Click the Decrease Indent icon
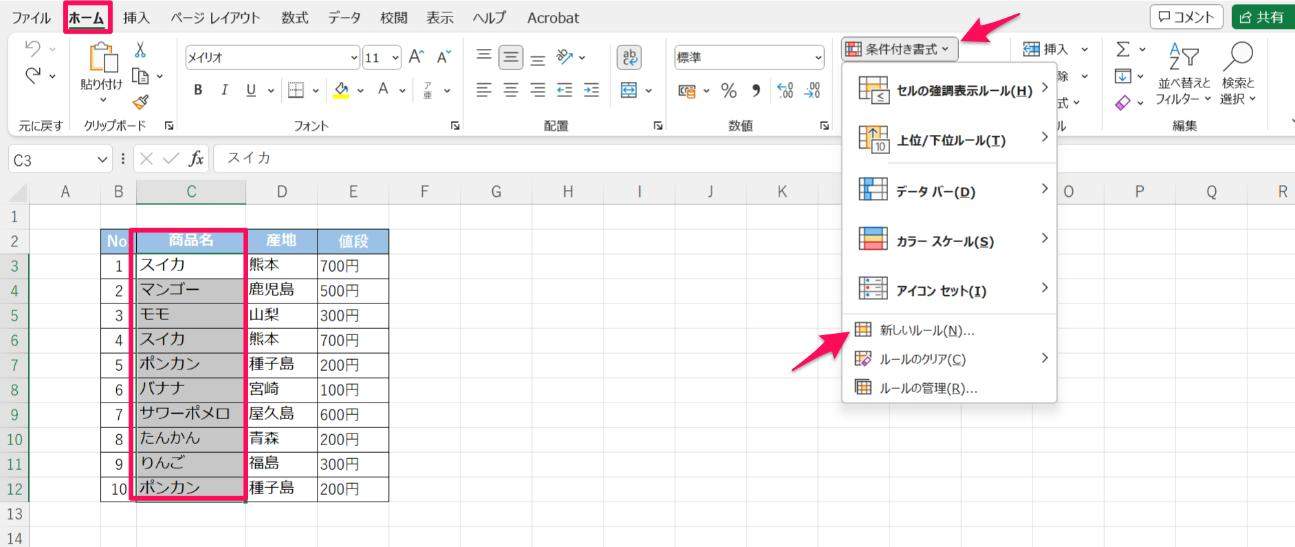 point(565,90)
